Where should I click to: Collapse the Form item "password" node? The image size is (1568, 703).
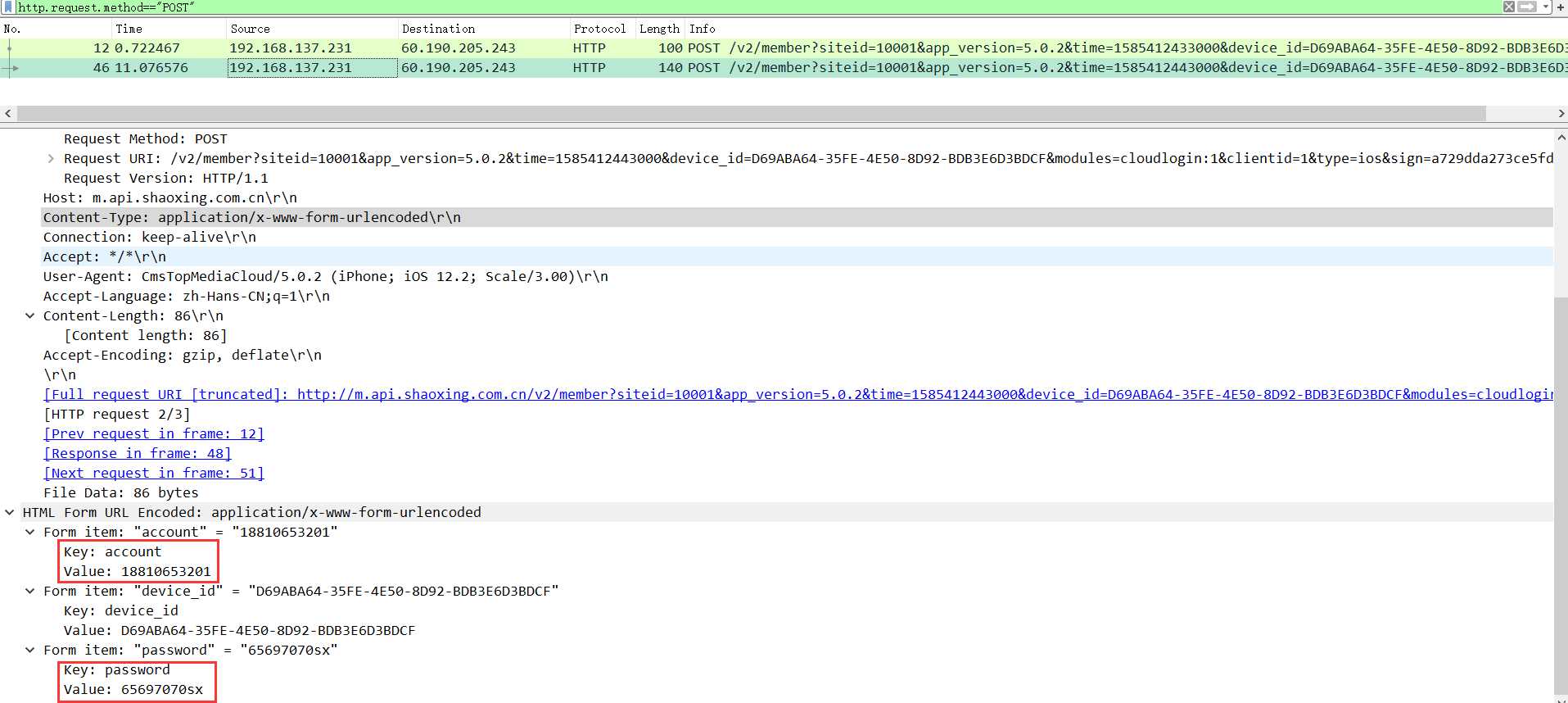click(30, 650)
